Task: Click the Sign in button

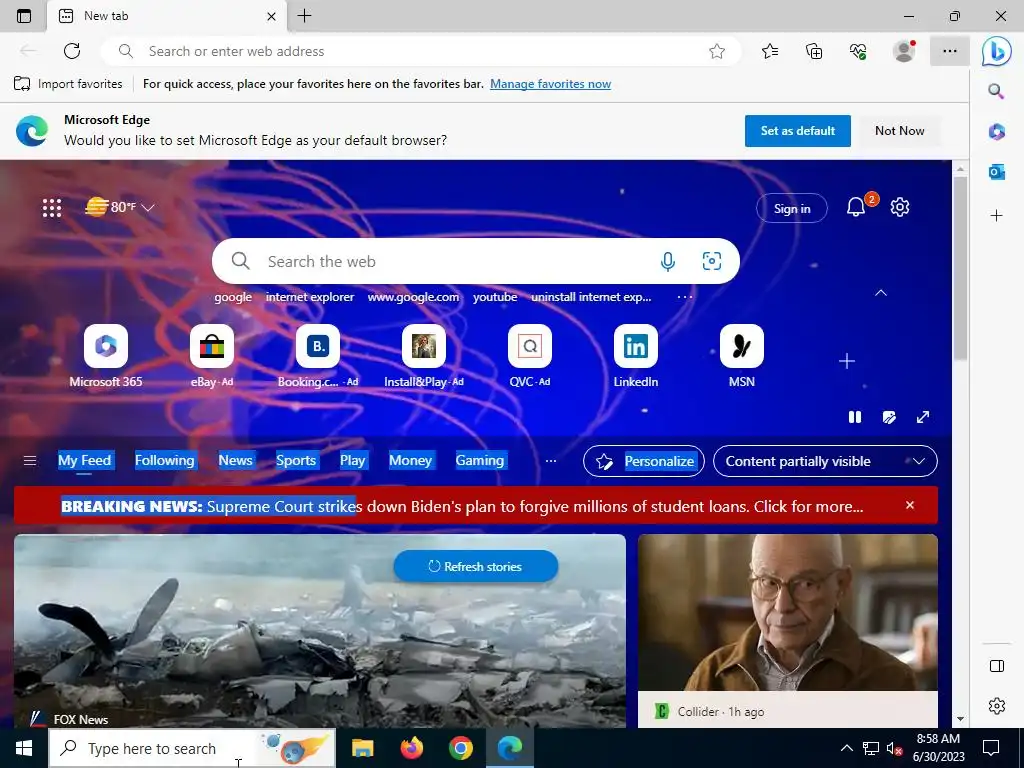Action: pos(792,208)
